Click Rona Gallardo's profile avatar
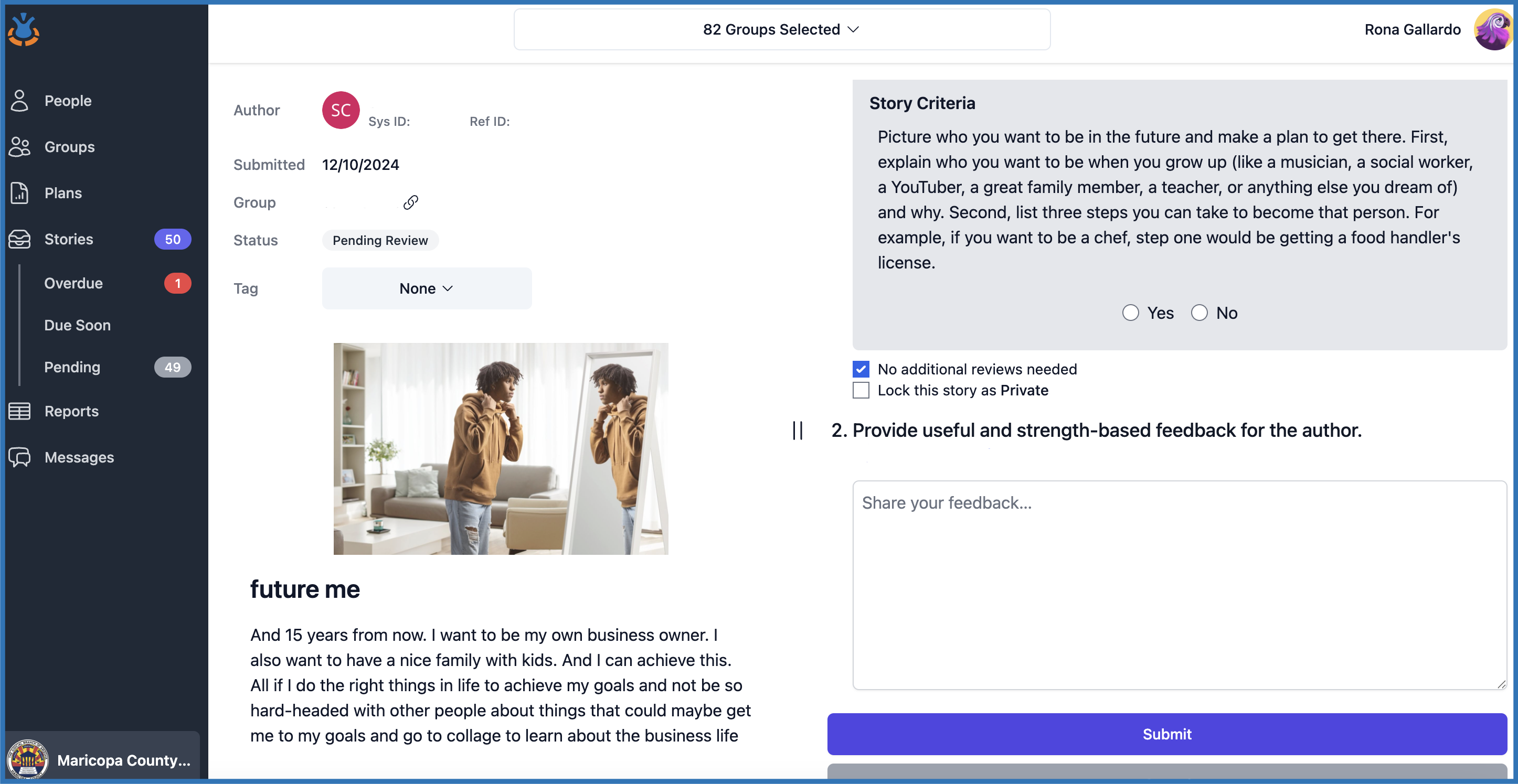This screenshot has width=1518, height=784. (x=1492, y=29)
